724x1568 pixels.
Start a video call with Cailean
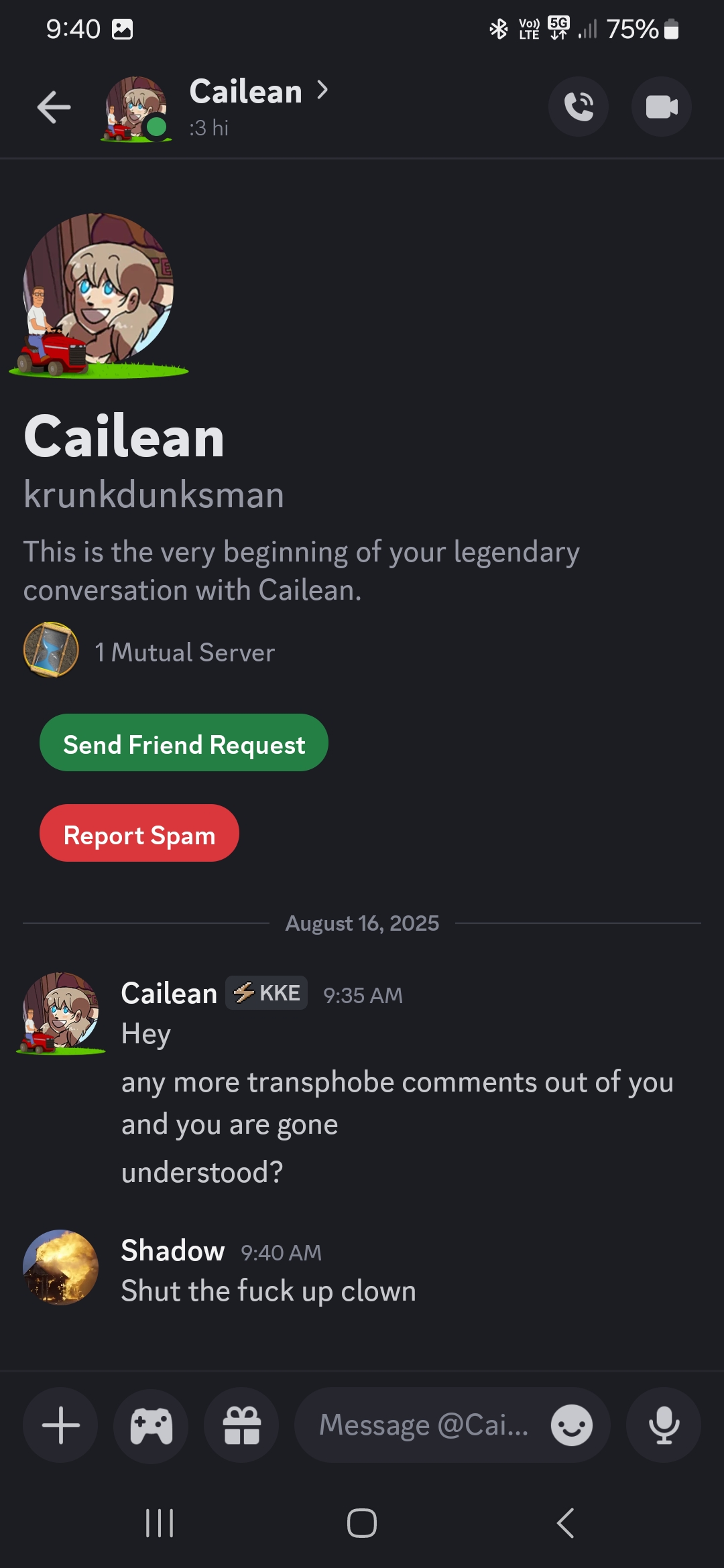point(662,107)
